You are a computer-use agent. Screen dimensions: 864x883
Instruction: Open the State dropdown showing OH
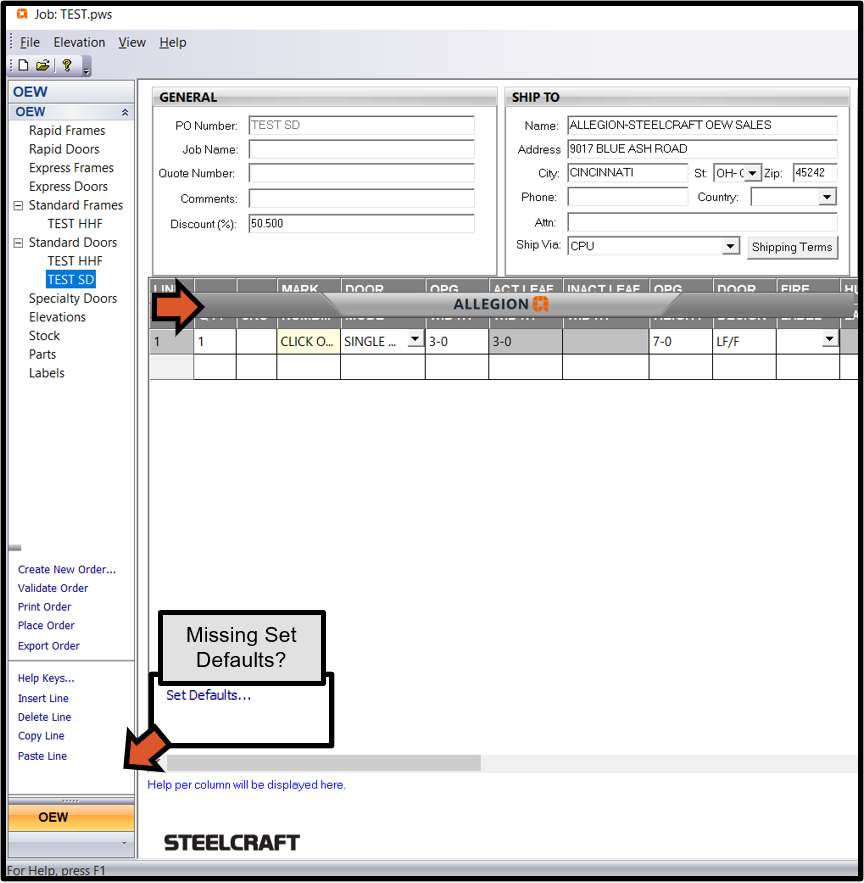tap(752, 173)
